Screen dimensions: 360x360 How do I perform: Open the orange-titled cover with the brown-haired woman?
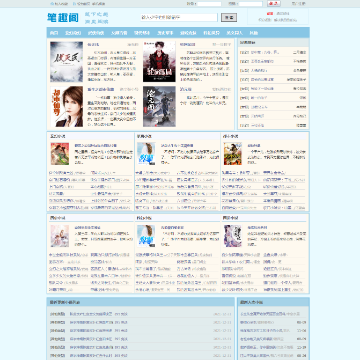coord(66,107)
